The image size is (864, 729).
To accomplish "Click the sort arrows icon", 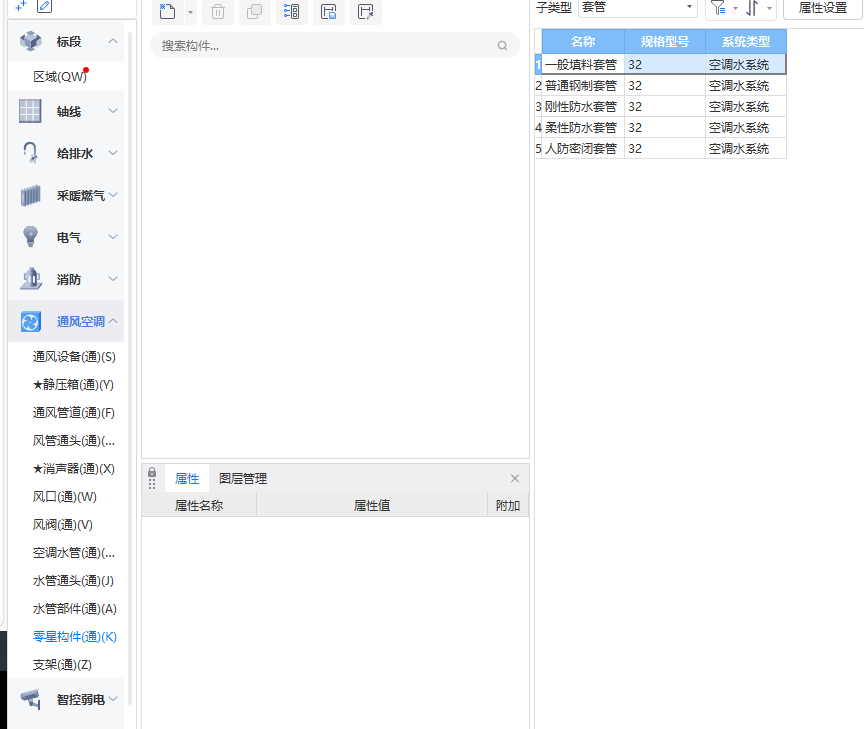I will 752,8.
